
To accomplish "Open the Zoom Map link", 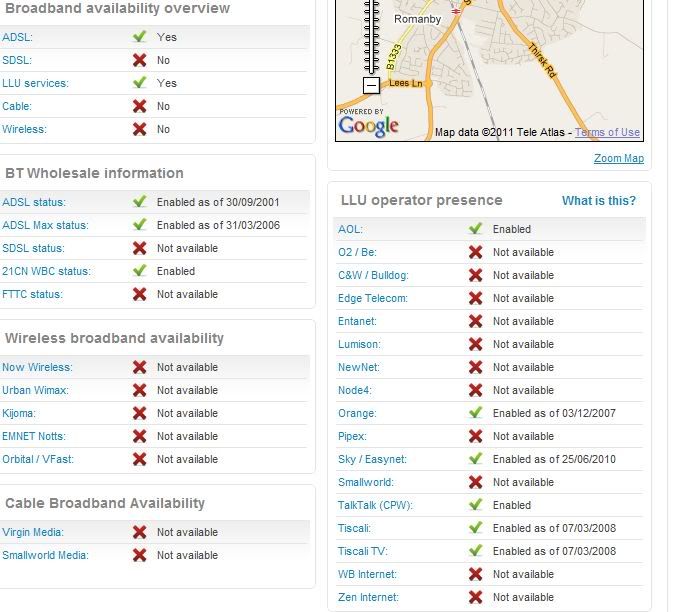I will coord(618,158).
